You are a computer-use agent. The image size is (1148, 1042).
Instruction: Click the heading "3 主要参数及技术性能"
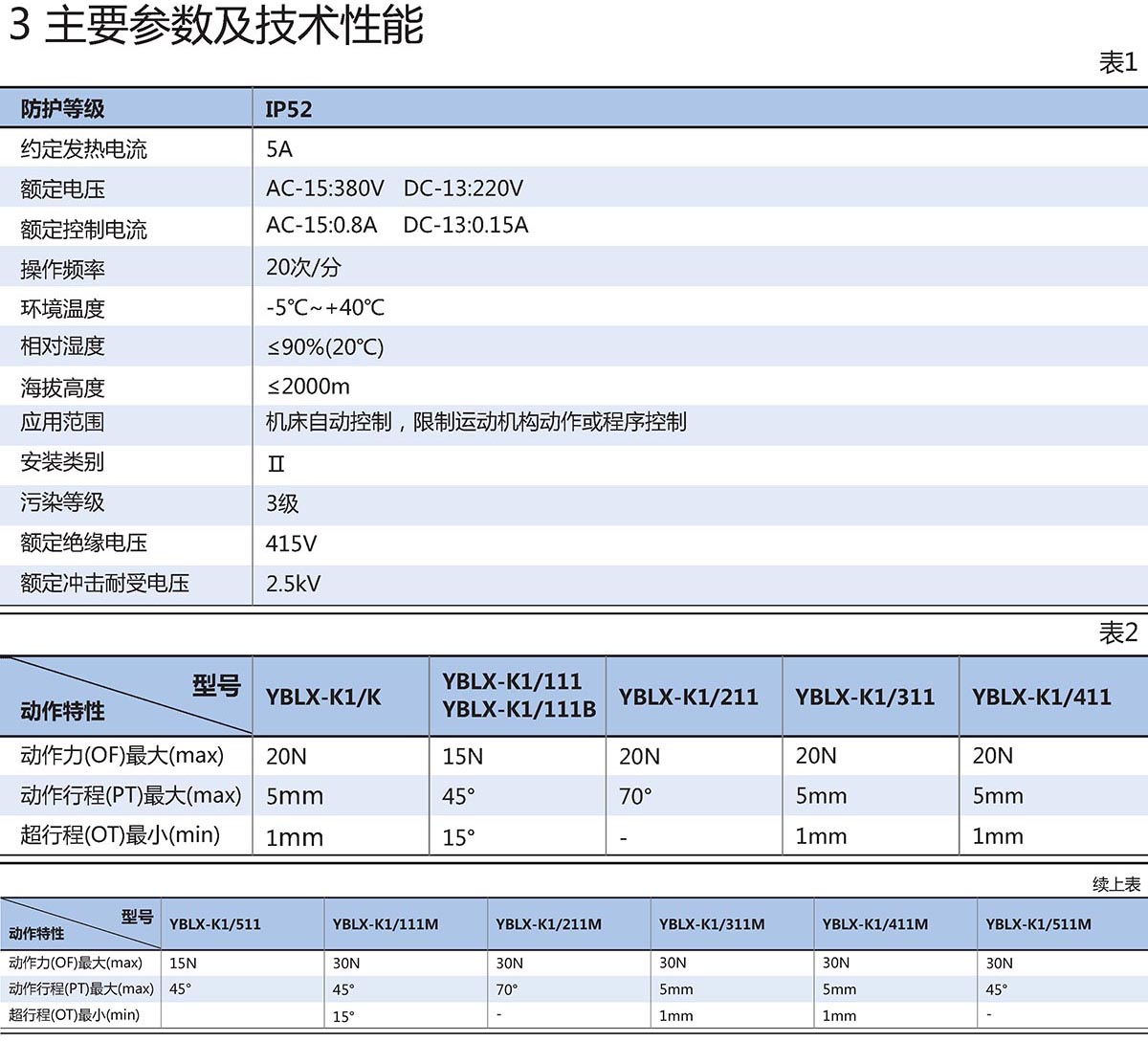(216, 26)
